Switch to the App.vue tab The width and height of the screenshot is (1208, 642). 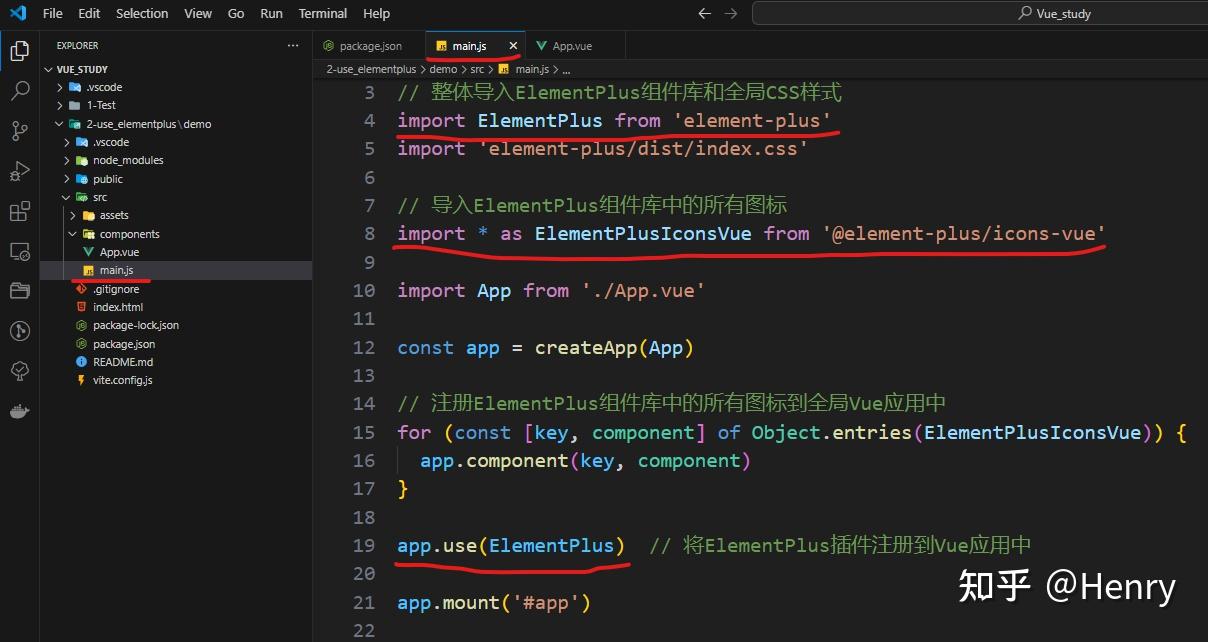point(565,46)
